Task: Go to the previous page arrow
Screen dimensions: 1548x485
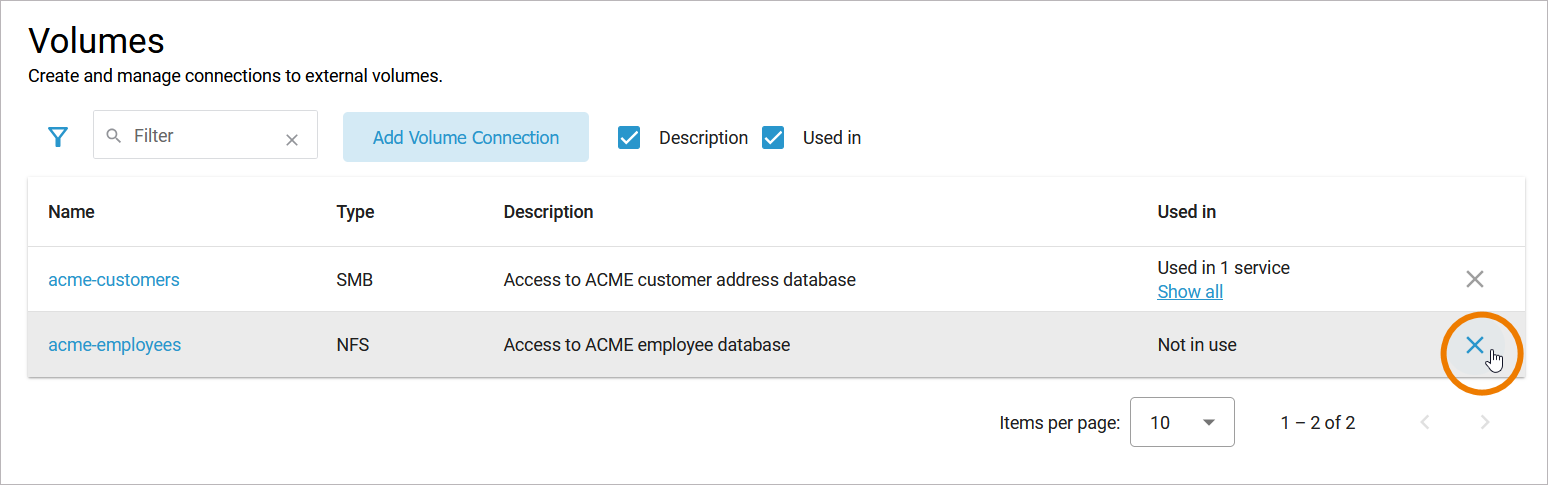Action: (x=1425, y=423)
